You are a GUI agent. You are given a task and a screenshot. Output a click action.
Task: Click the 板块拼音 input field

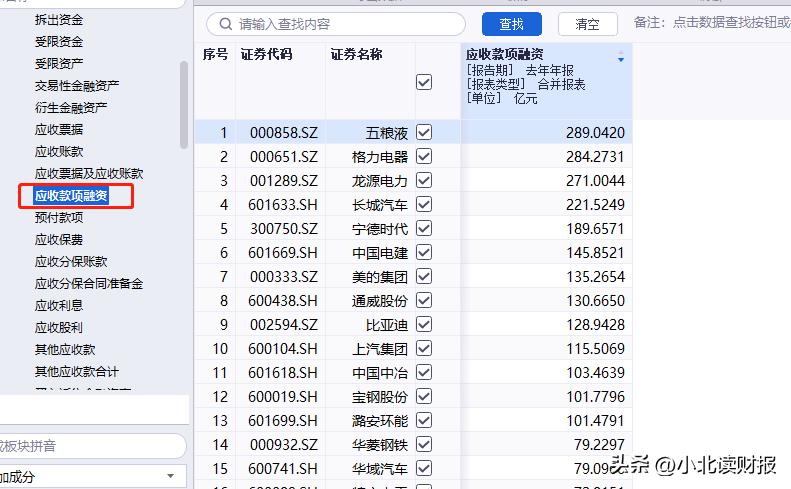(x=91, y=446)
